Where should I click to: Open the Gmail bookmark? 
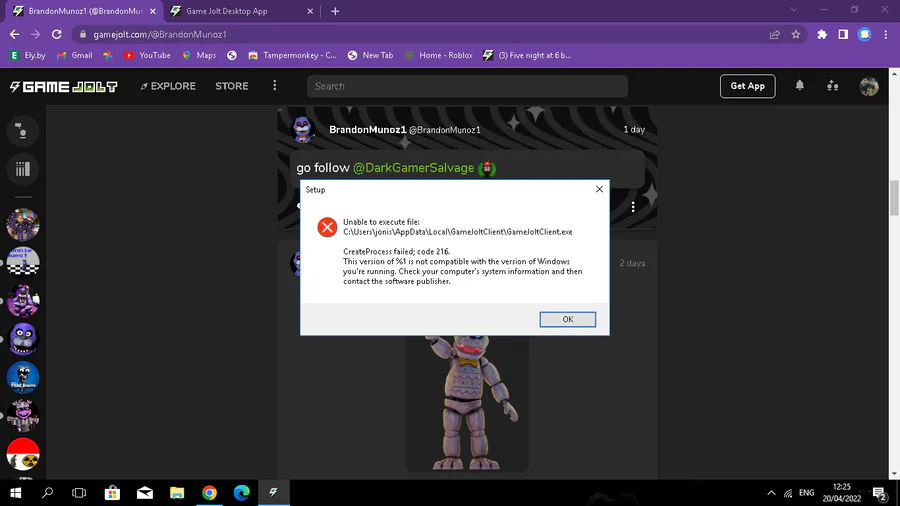click(75, 55)
